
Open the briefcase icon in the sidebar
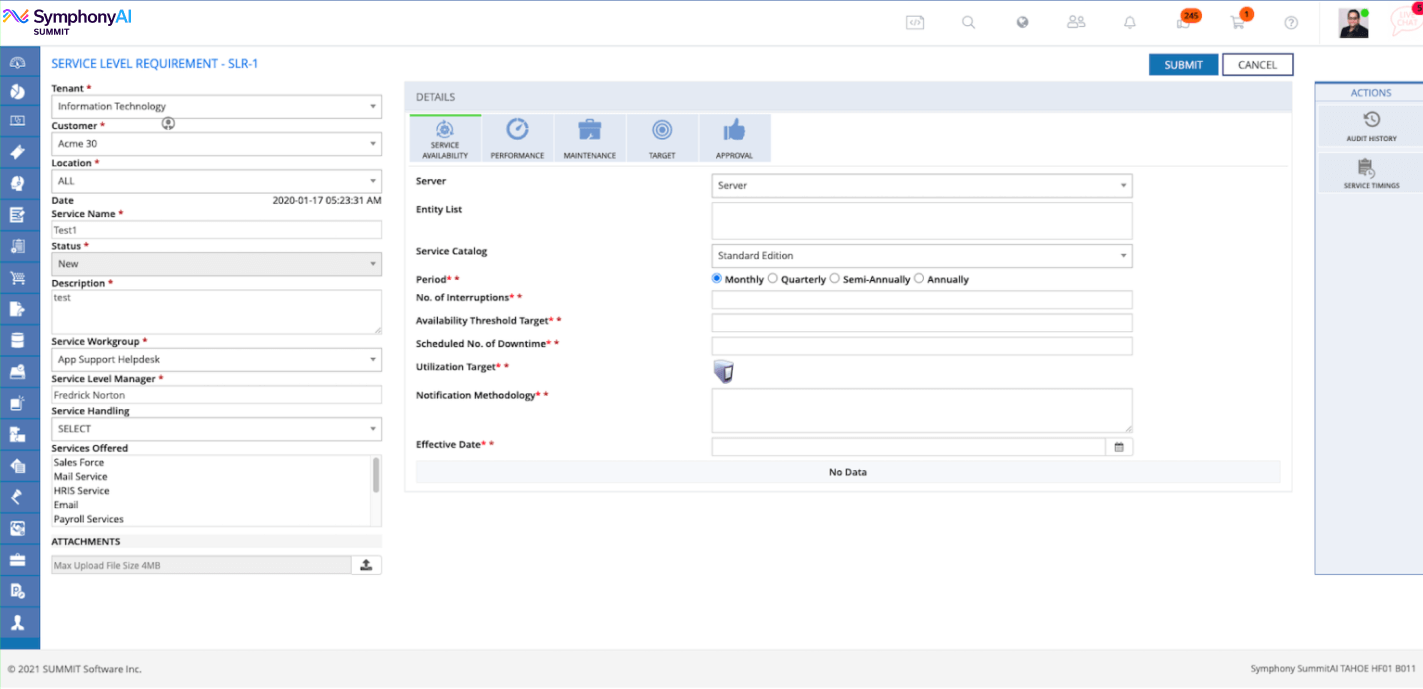point(18,559)
